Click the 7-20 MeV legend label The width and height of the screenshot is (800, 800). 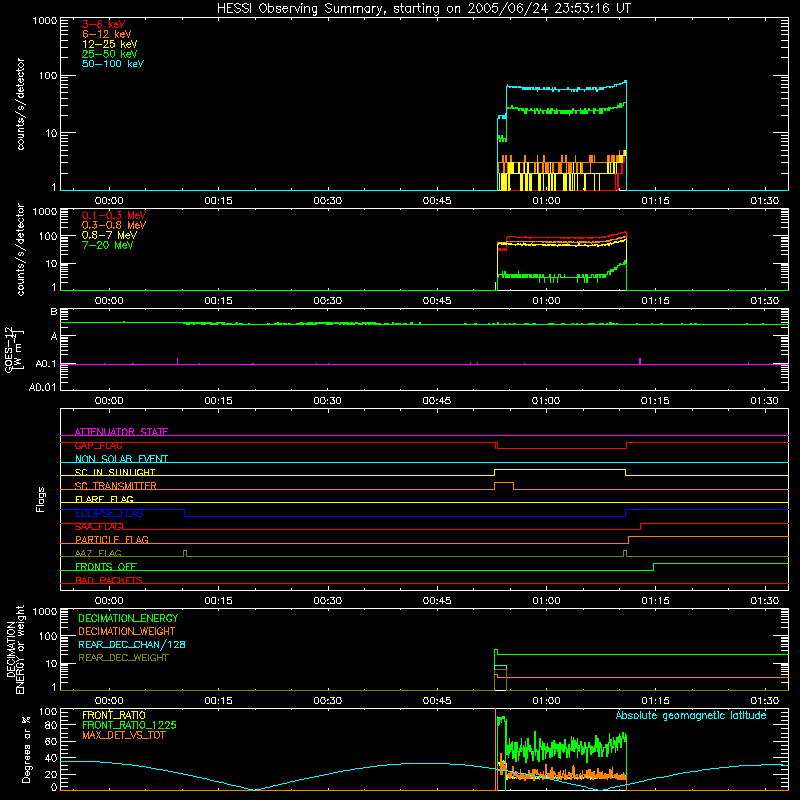(x=108, y=245)
